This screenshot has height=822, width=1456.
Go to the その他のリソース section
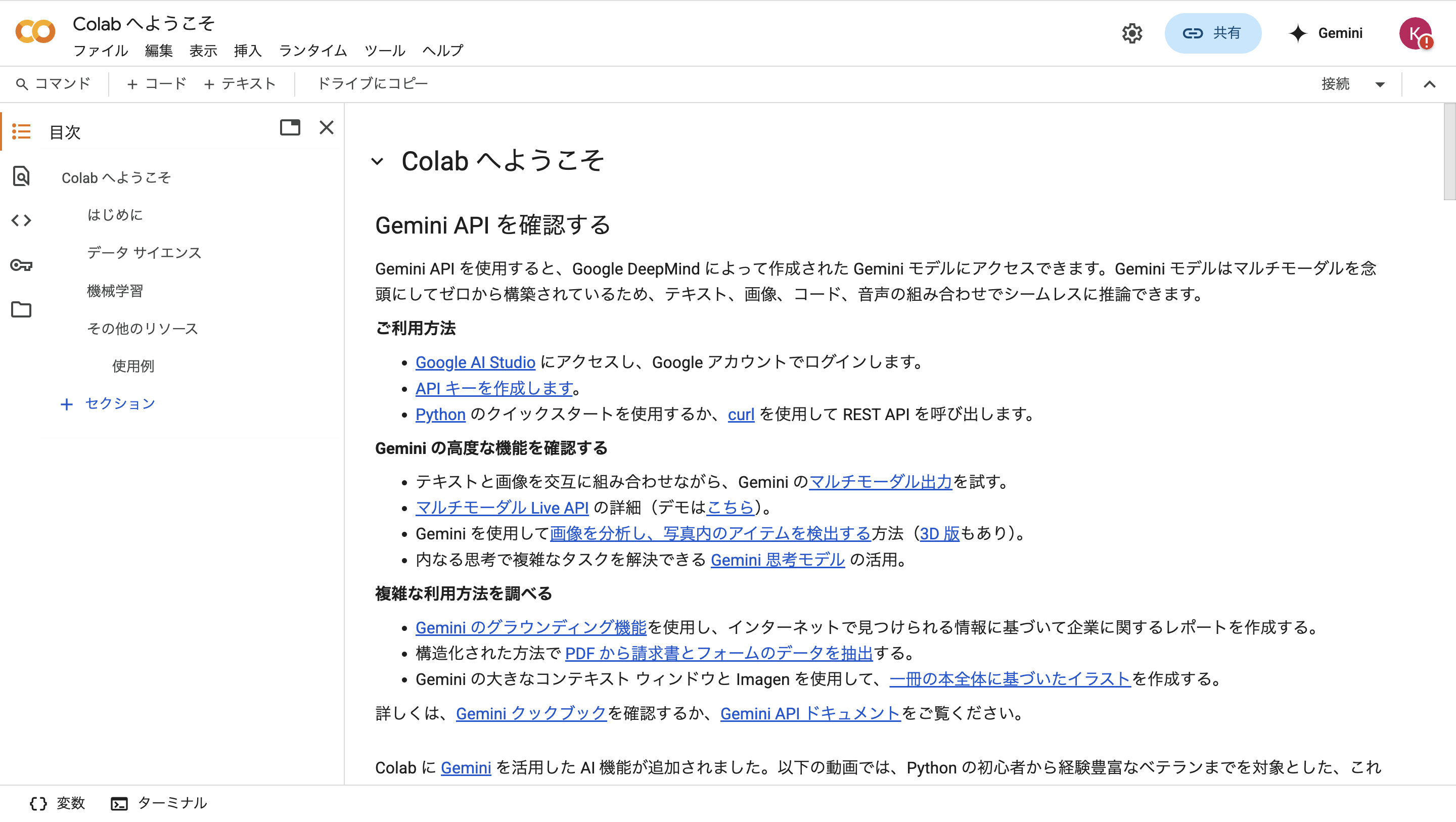pyautogui.click(x=143, y=329)
